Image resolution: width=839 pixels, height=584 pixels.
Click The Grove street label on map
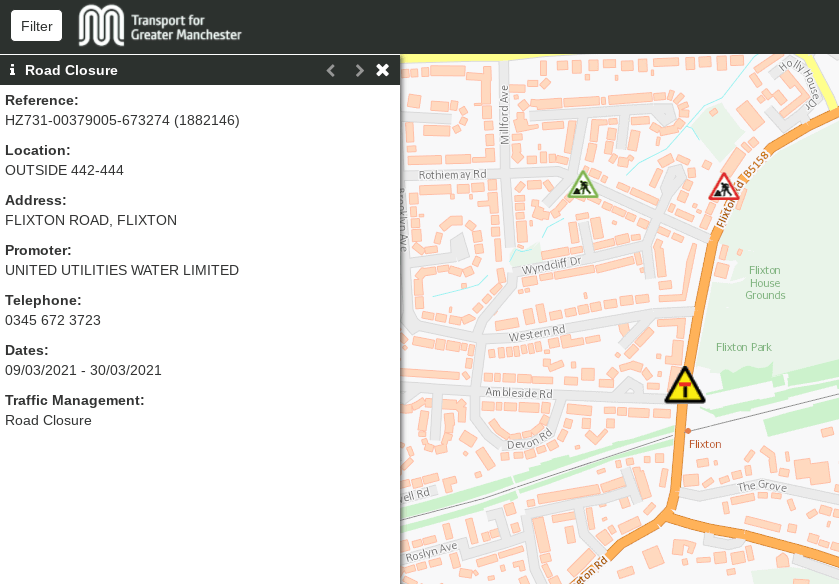(x=762, y=486)
